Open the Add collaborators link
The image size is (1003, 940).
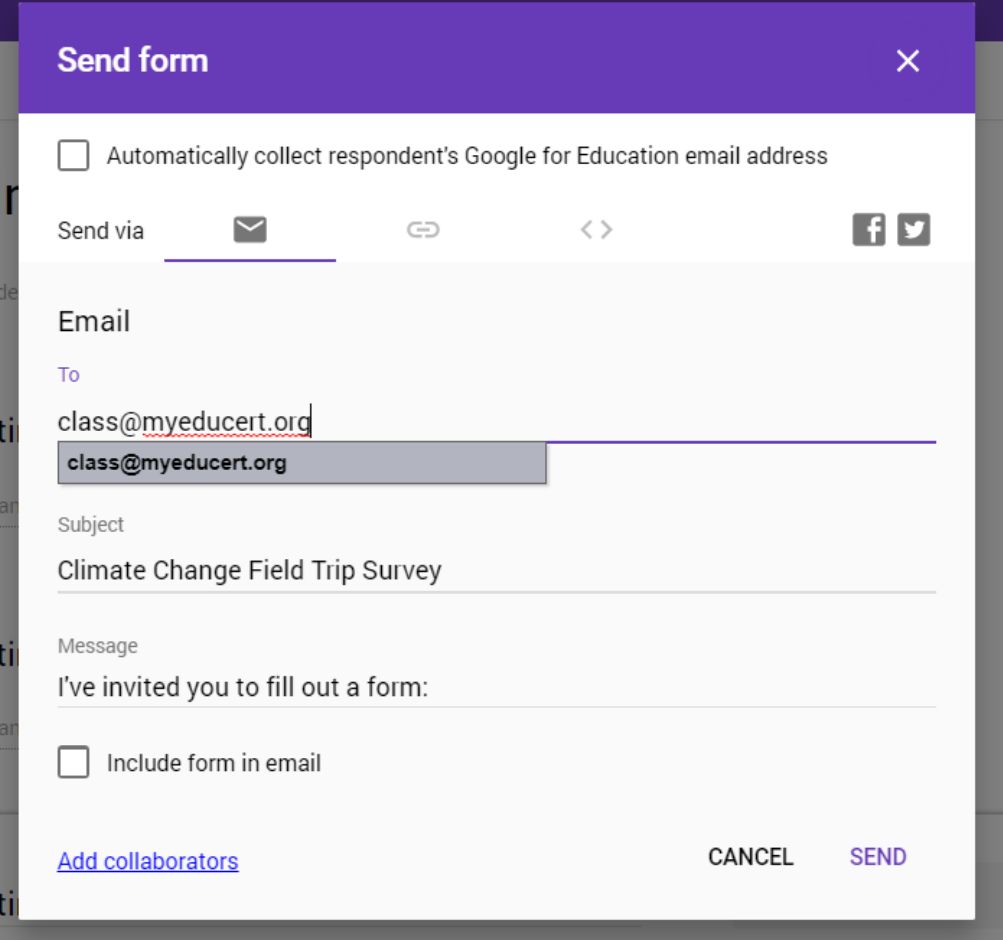[x=148, y=861]
